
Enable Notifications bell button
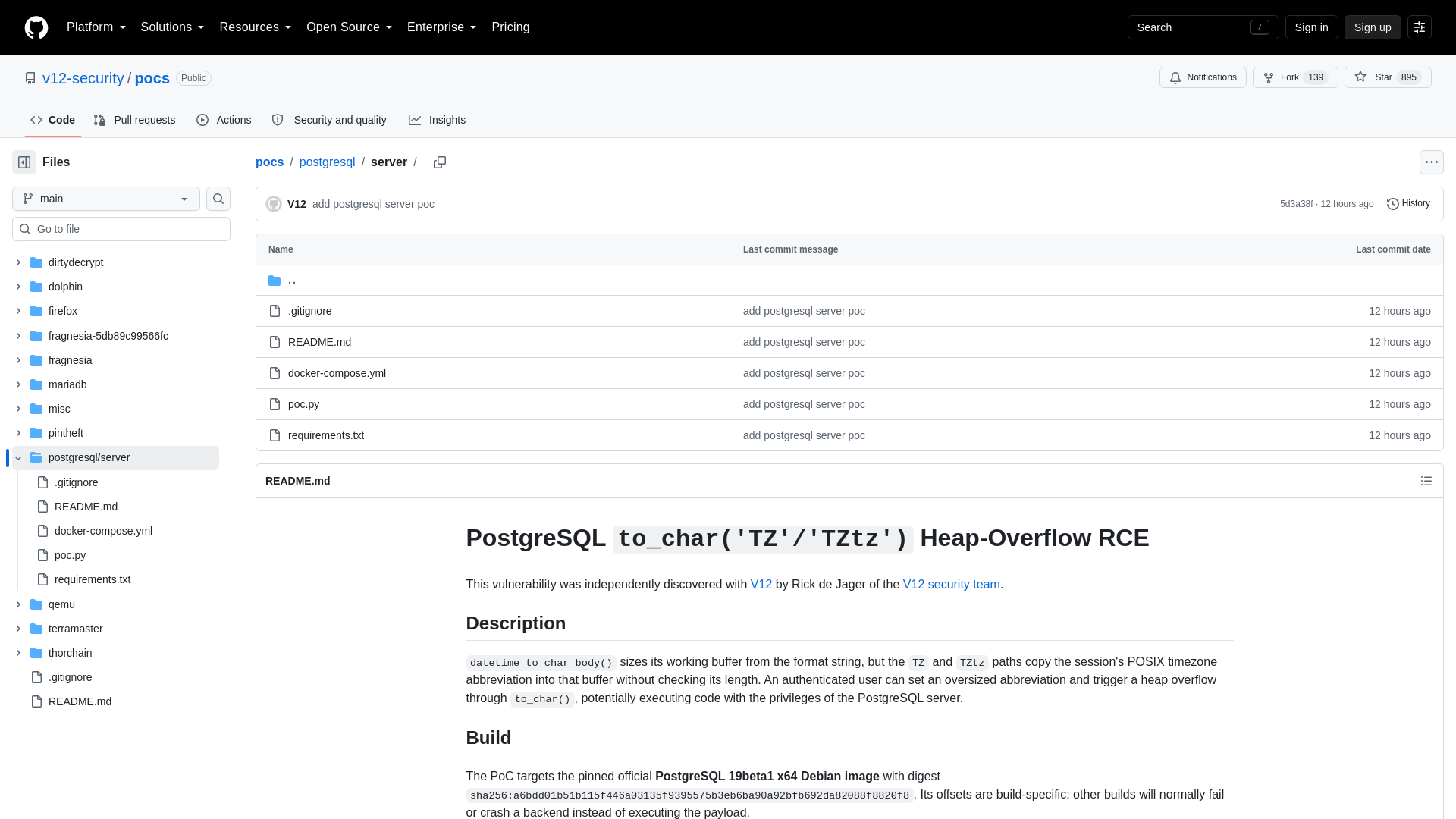(1203, 77)
